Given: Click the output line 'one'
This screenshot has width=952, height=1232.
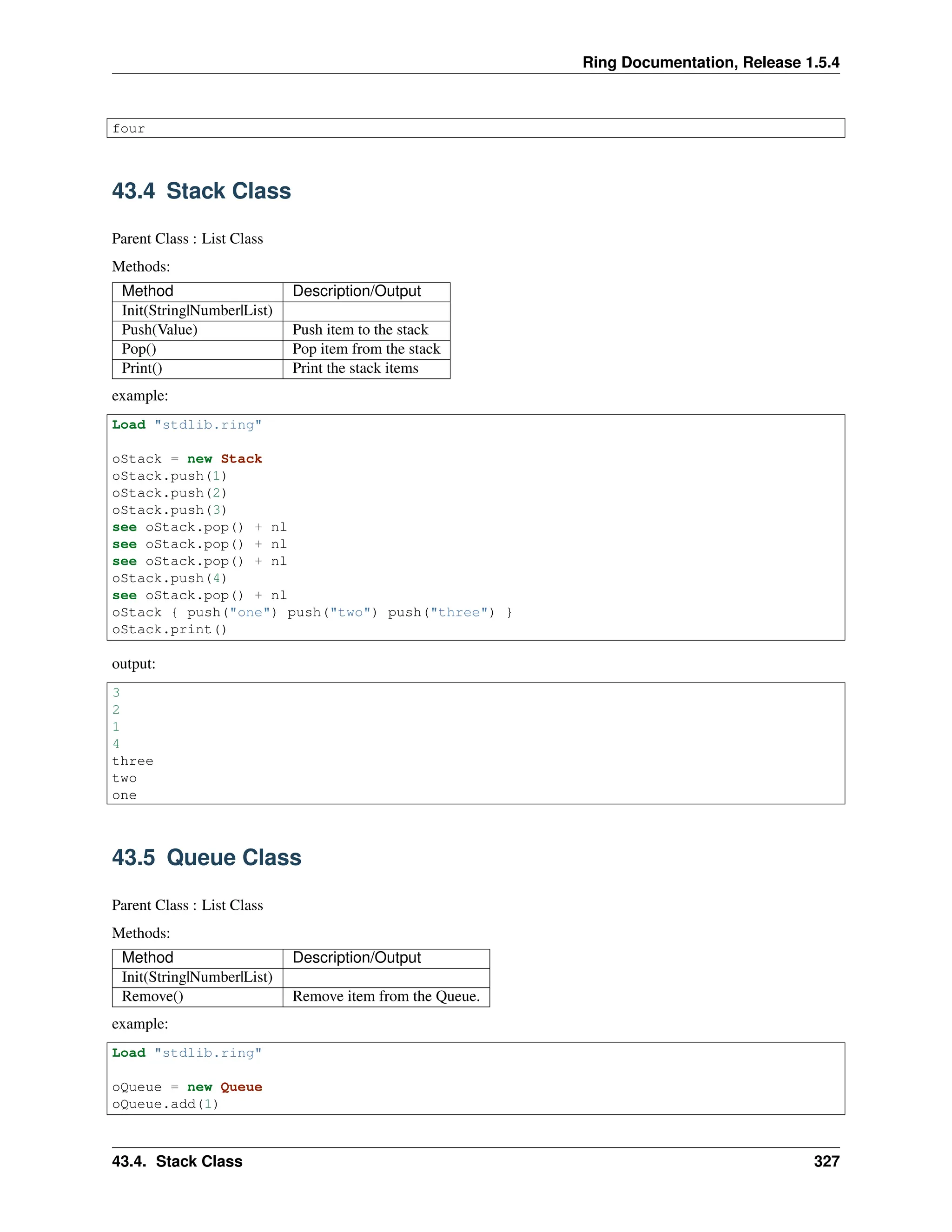Looking at the screenshot, I should pos(124,795).
